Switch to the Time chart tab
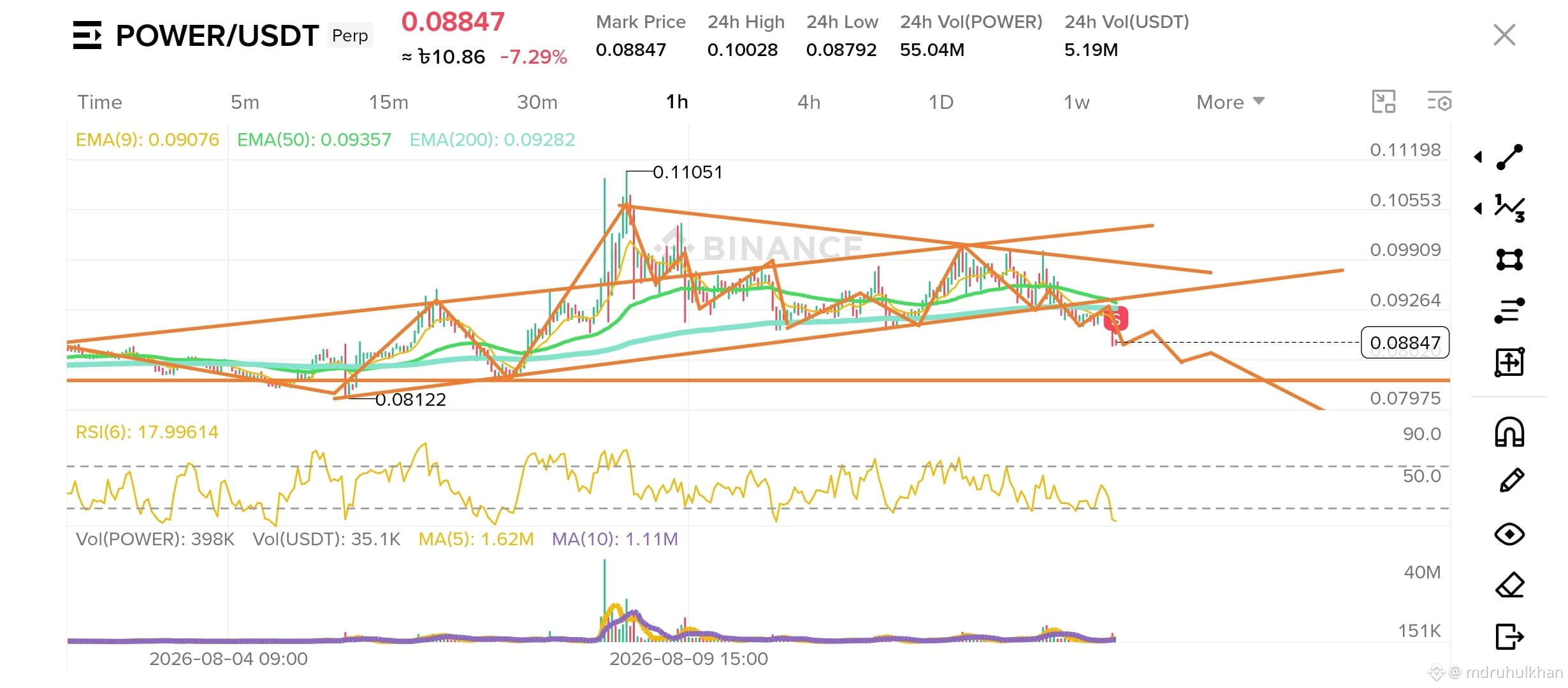The image size is (1568, 688). click(99, 102)
